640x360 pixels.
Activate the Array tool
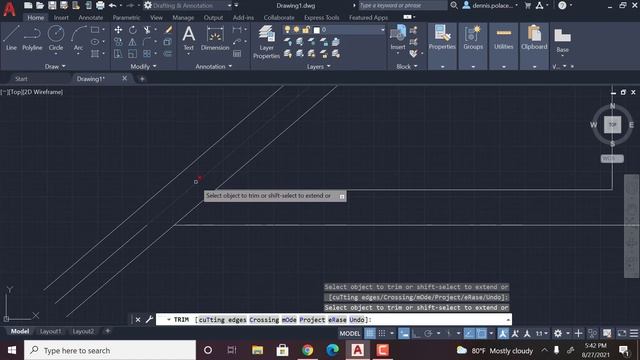(x=147, y=53)
